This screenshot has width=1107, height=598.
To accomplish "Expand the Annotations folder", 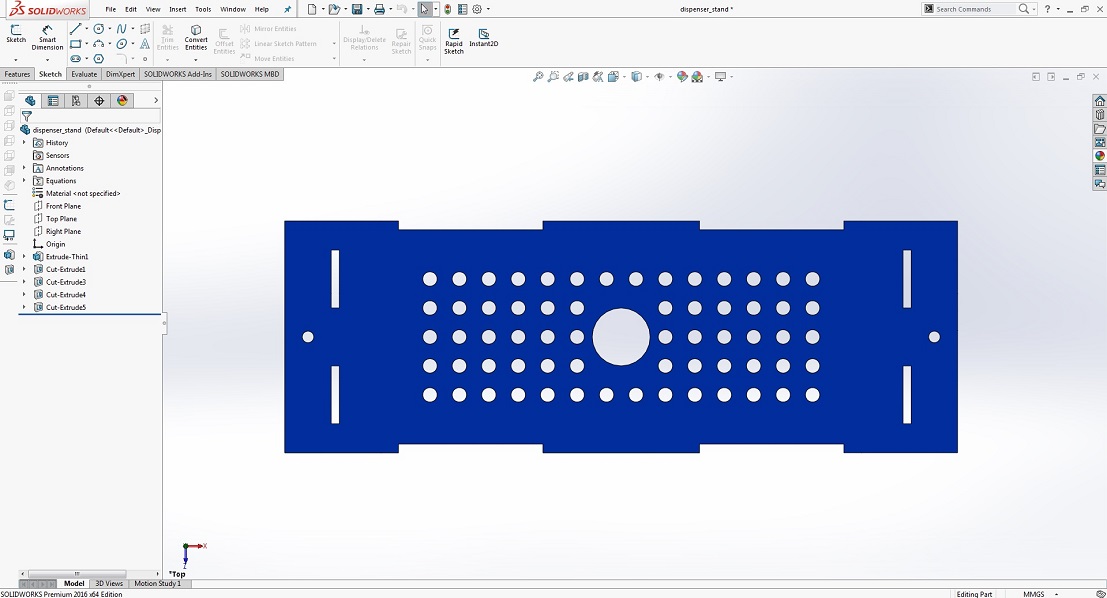I will (24, 168).
